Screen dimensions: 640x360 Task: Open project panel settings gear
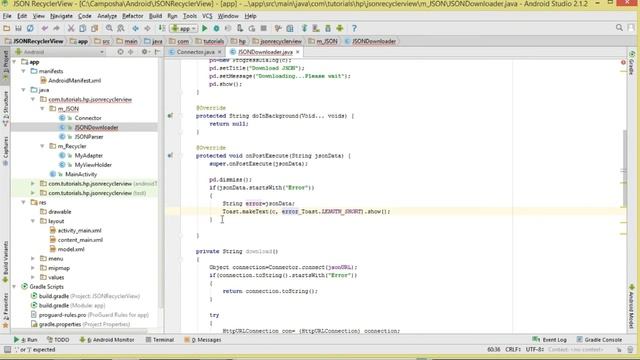(144, 52)
